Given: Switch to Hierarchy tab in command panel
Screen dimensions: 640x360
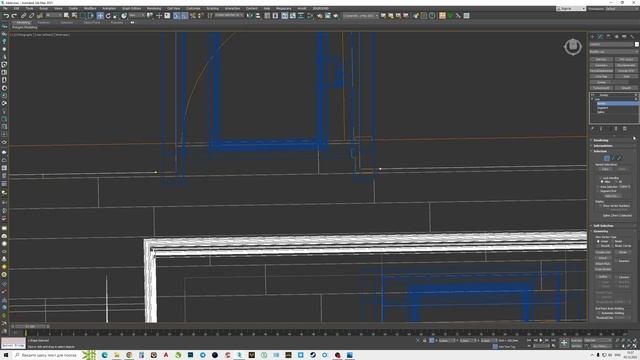Looking at the screenshot, I should point(608,37).
